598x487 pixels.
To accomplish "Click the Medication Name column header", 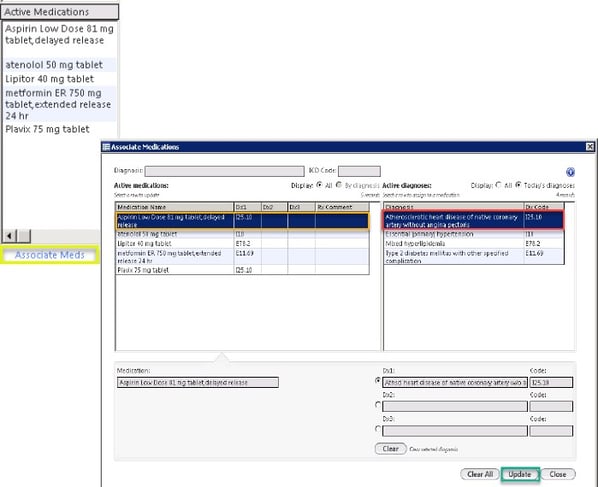I will (x=175, y=207).
